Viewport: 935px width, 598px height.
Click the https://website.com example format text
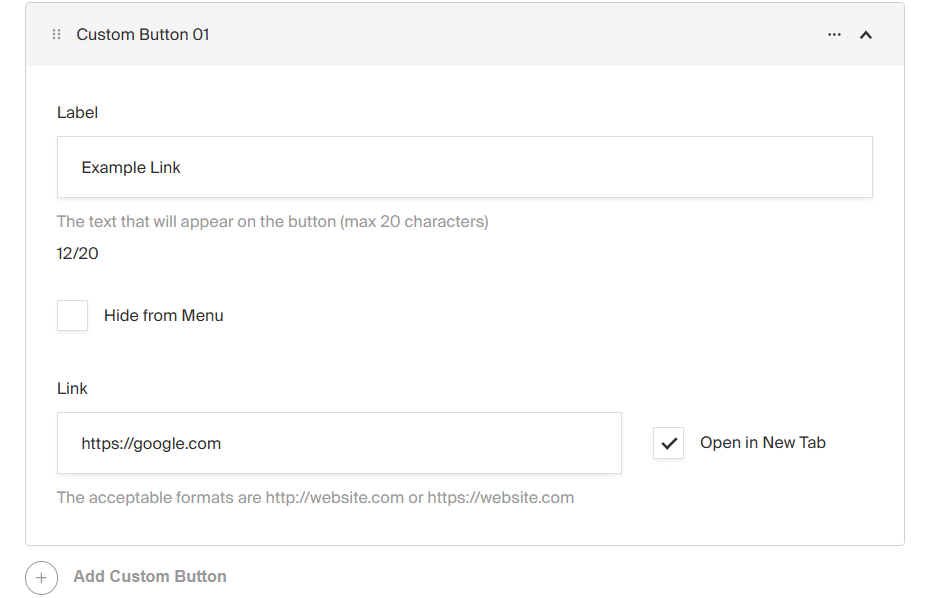coord(500,498)
